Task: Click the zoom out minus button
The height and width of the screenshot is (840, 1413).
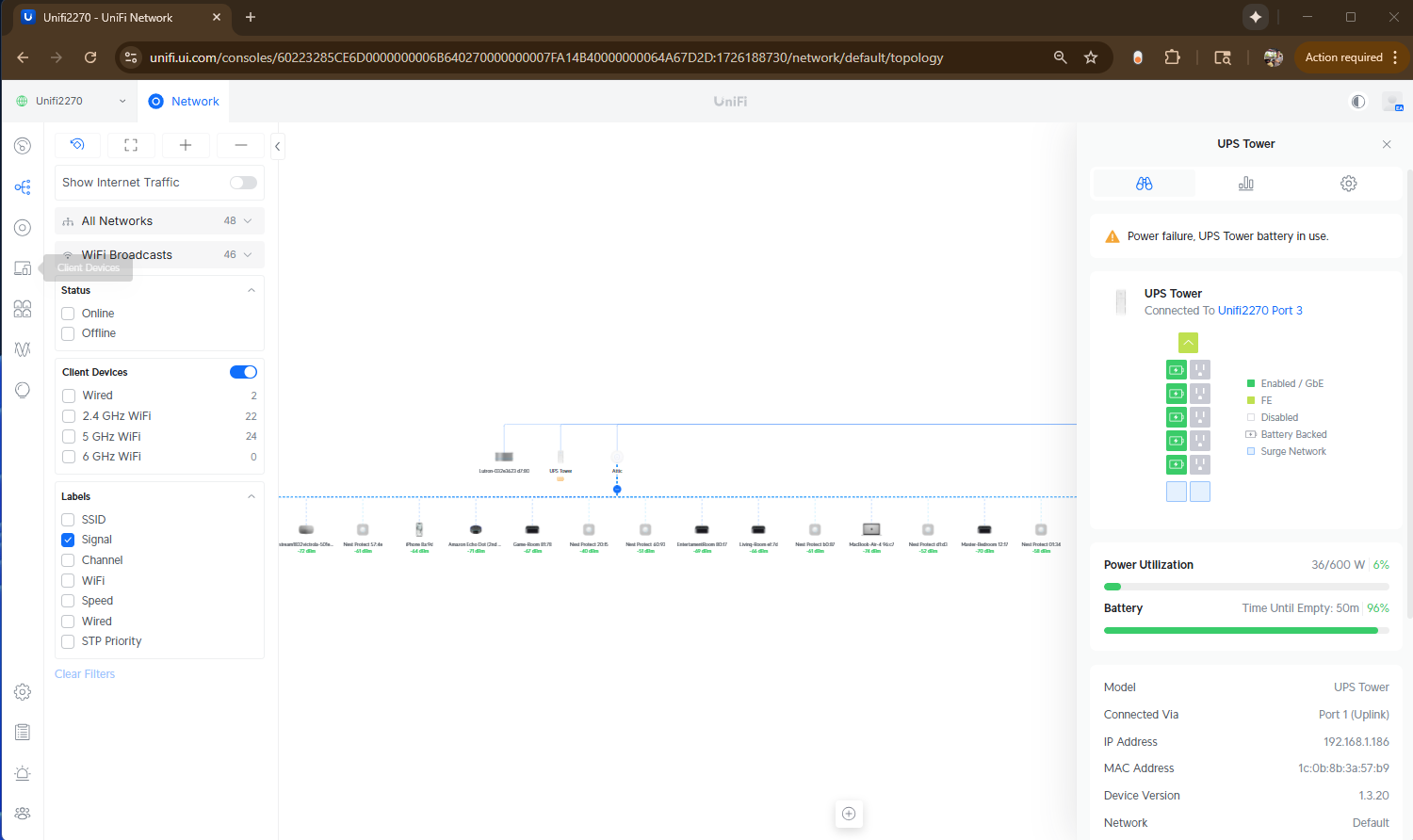Action: tap(240, 145)
